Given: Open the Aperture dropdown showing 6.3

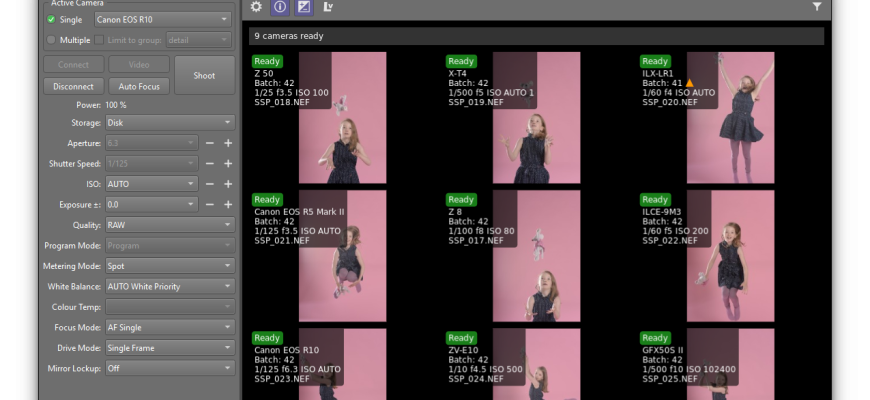Looking at the screenshot, I should click(x=151, y=143).
